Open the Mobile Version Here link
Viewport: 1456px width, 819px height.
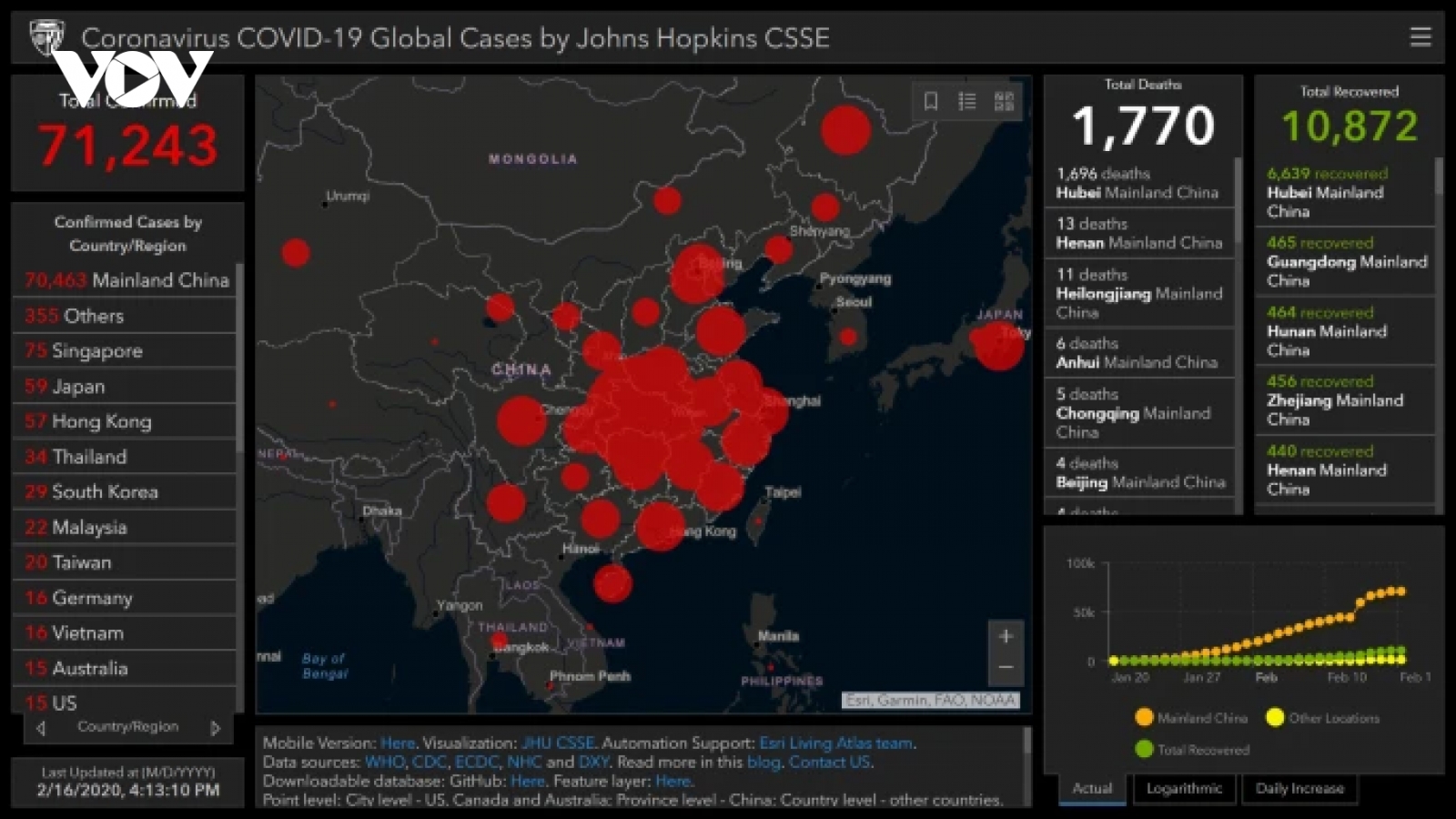pyautogui.click(x=397, y=743)
